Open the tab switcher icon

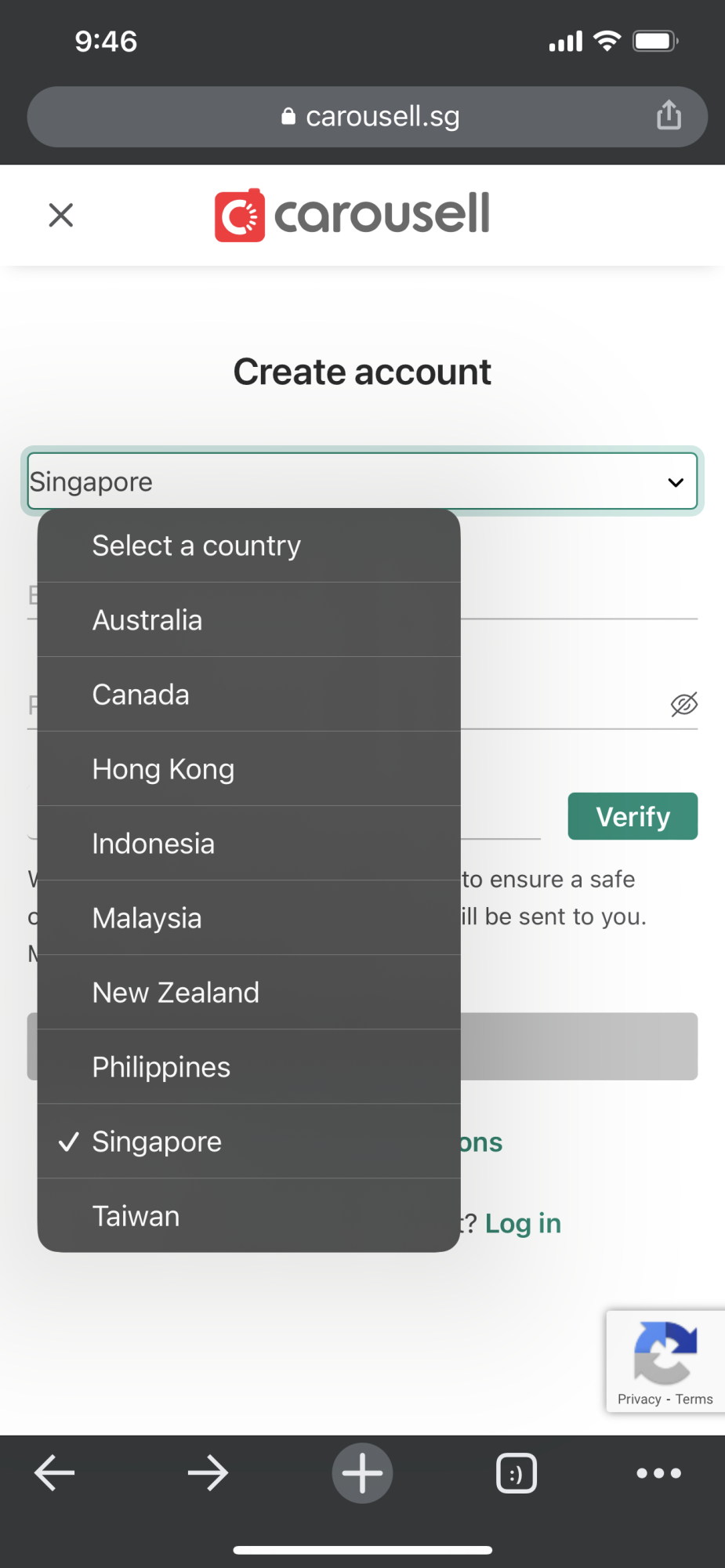(517, 1473)
